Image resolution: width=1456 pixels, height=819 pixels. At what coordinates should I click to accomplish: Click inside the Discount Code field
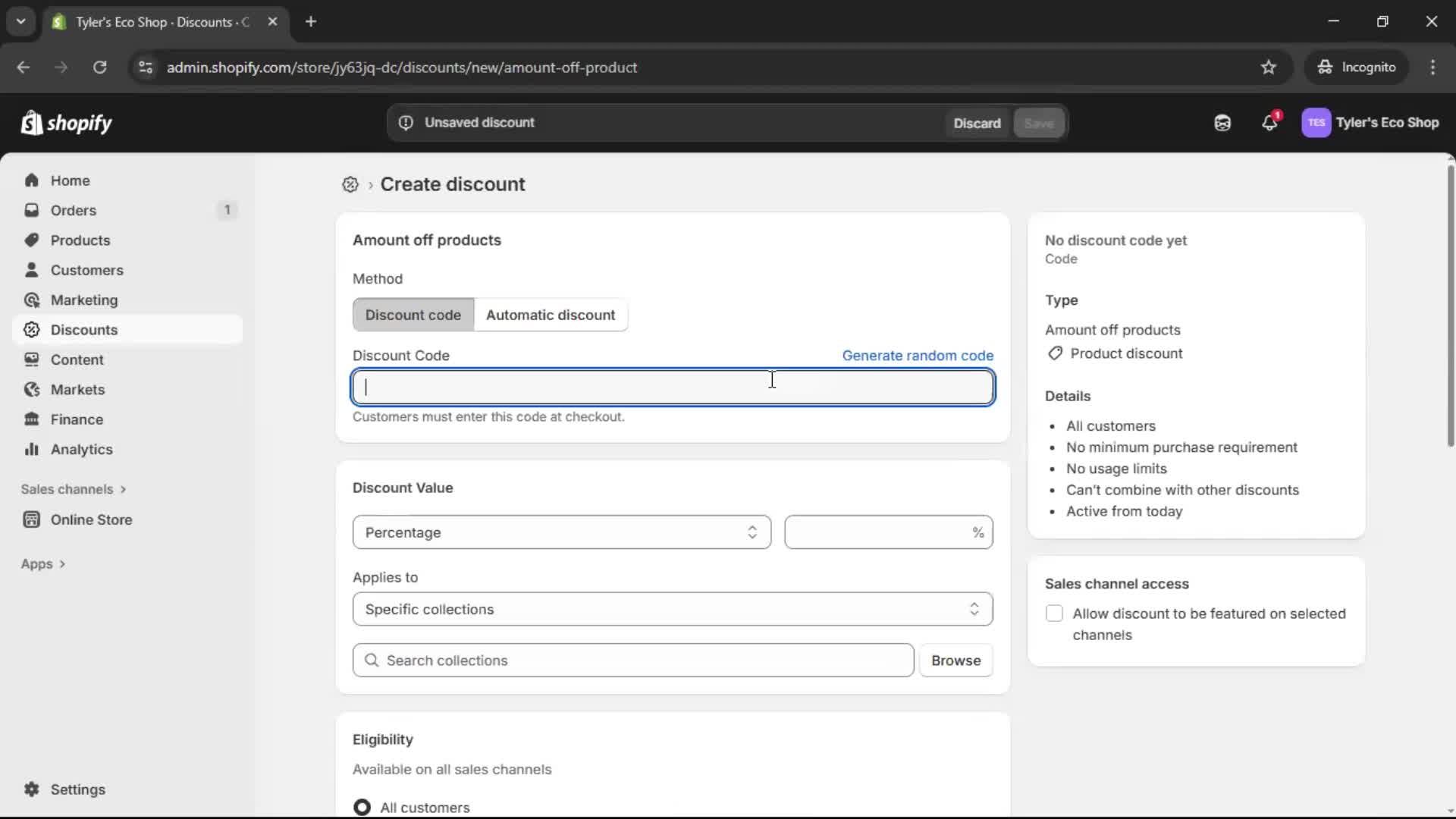pos(672,387)
